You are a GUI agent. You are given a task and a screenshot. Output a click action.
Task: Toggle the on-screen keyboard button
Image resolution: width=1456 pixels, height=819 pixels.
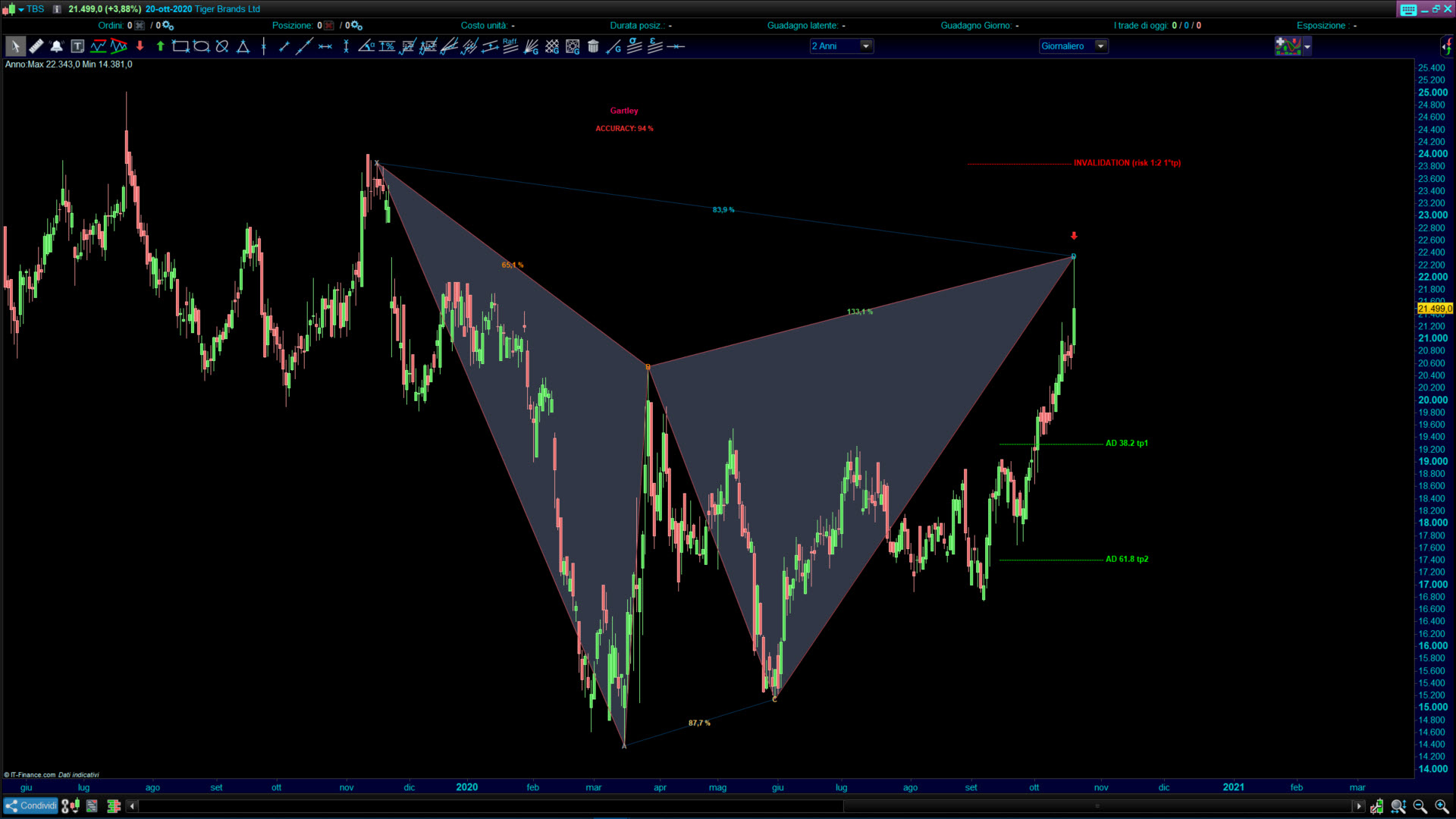pos(1408,9)
